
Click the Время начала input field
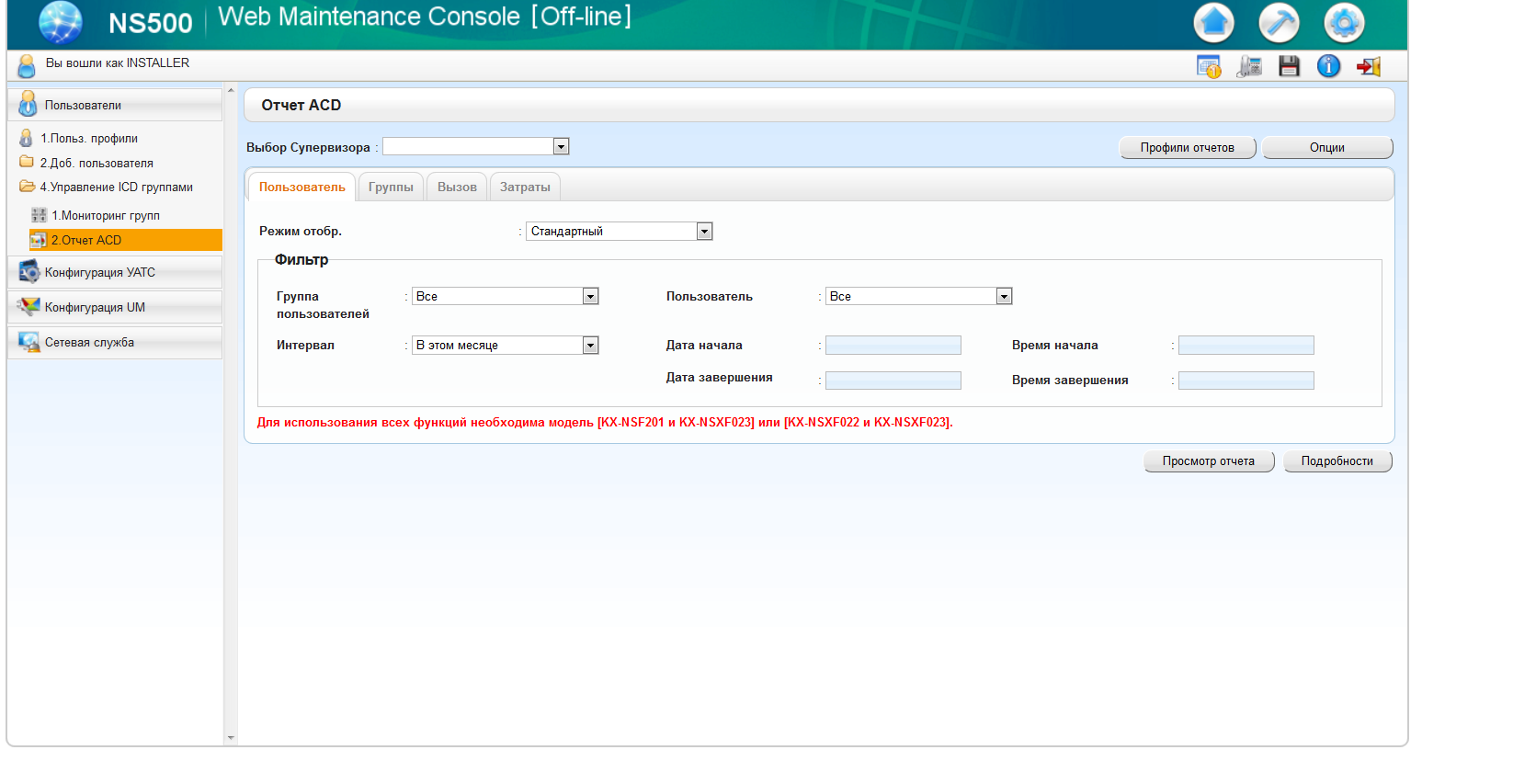[1246, 346]
